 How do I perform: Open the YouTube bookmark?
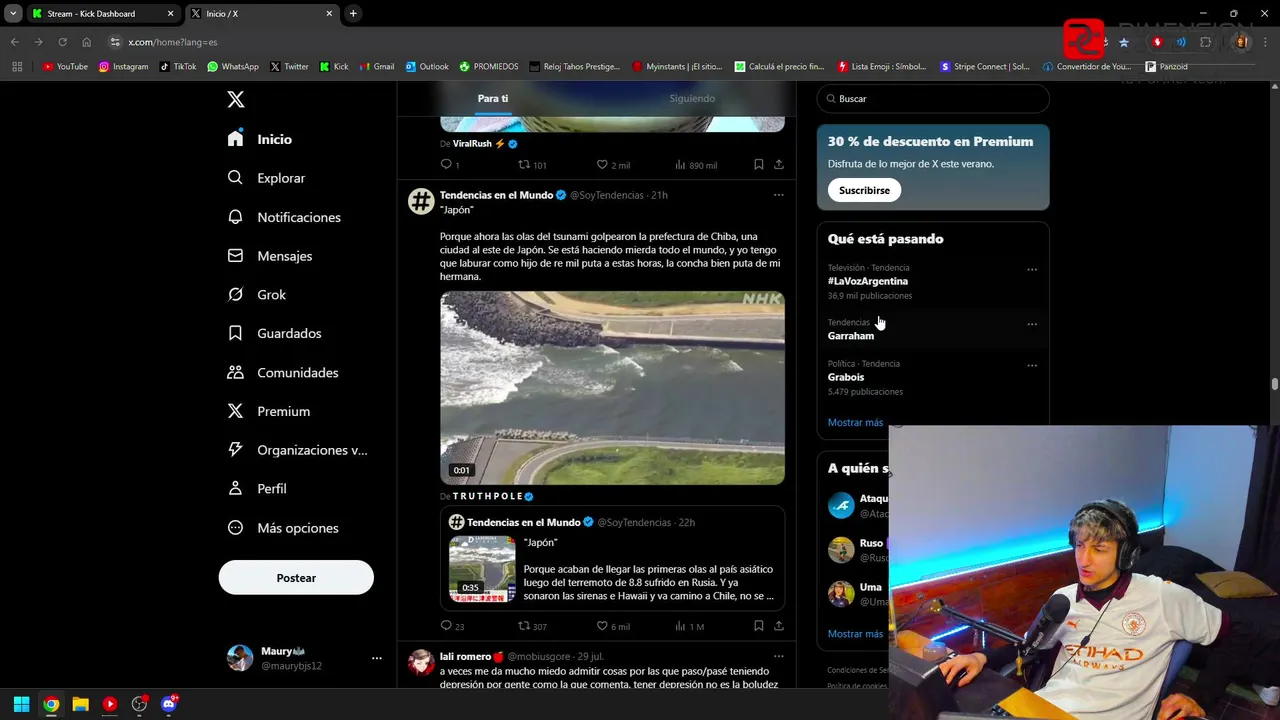pyautogui.click(x=65, y=67)
